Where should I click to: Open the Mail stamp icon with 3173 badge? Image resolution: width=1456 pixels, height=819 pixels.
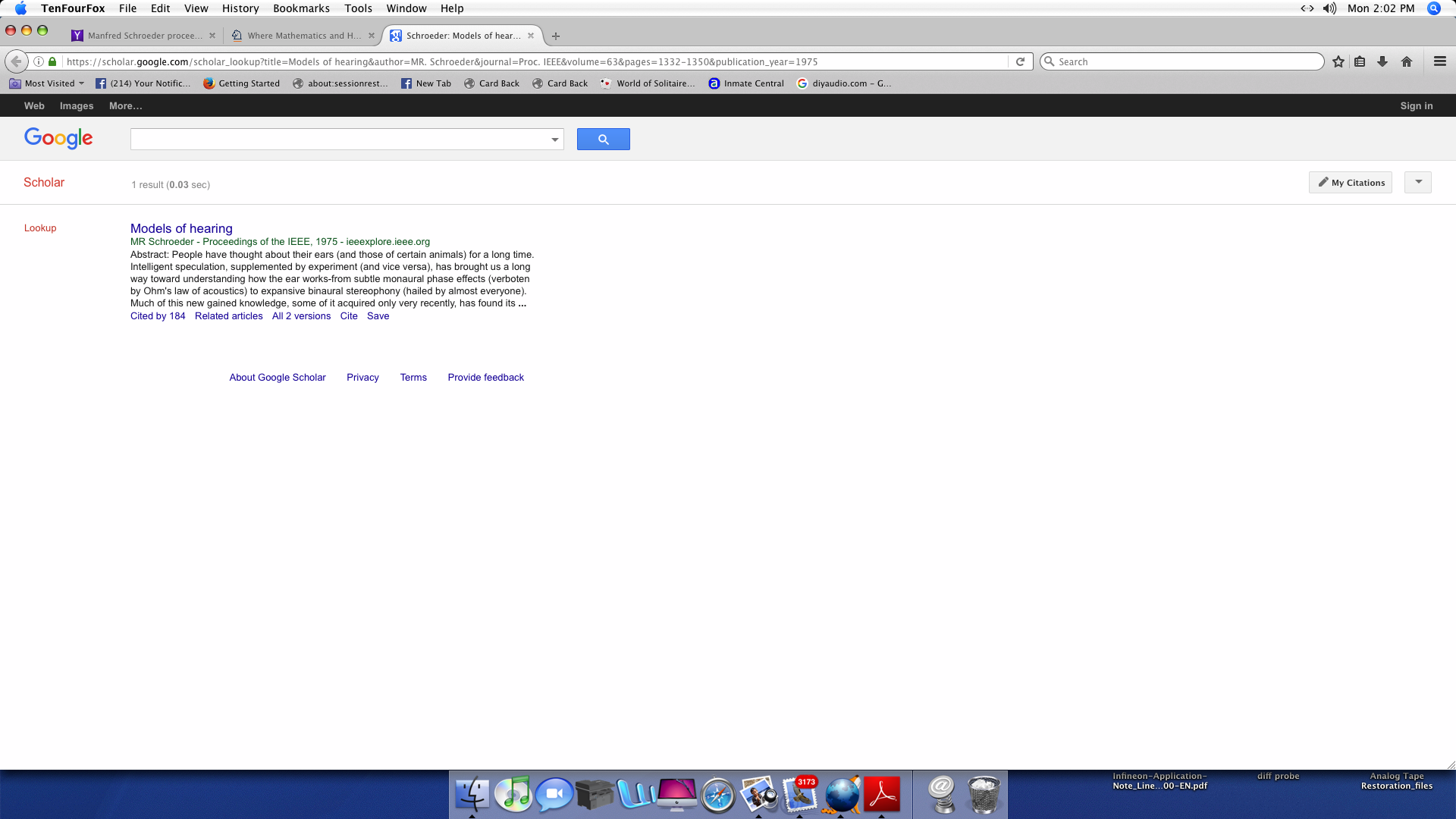pyautogui.click(x=800, y=794)
